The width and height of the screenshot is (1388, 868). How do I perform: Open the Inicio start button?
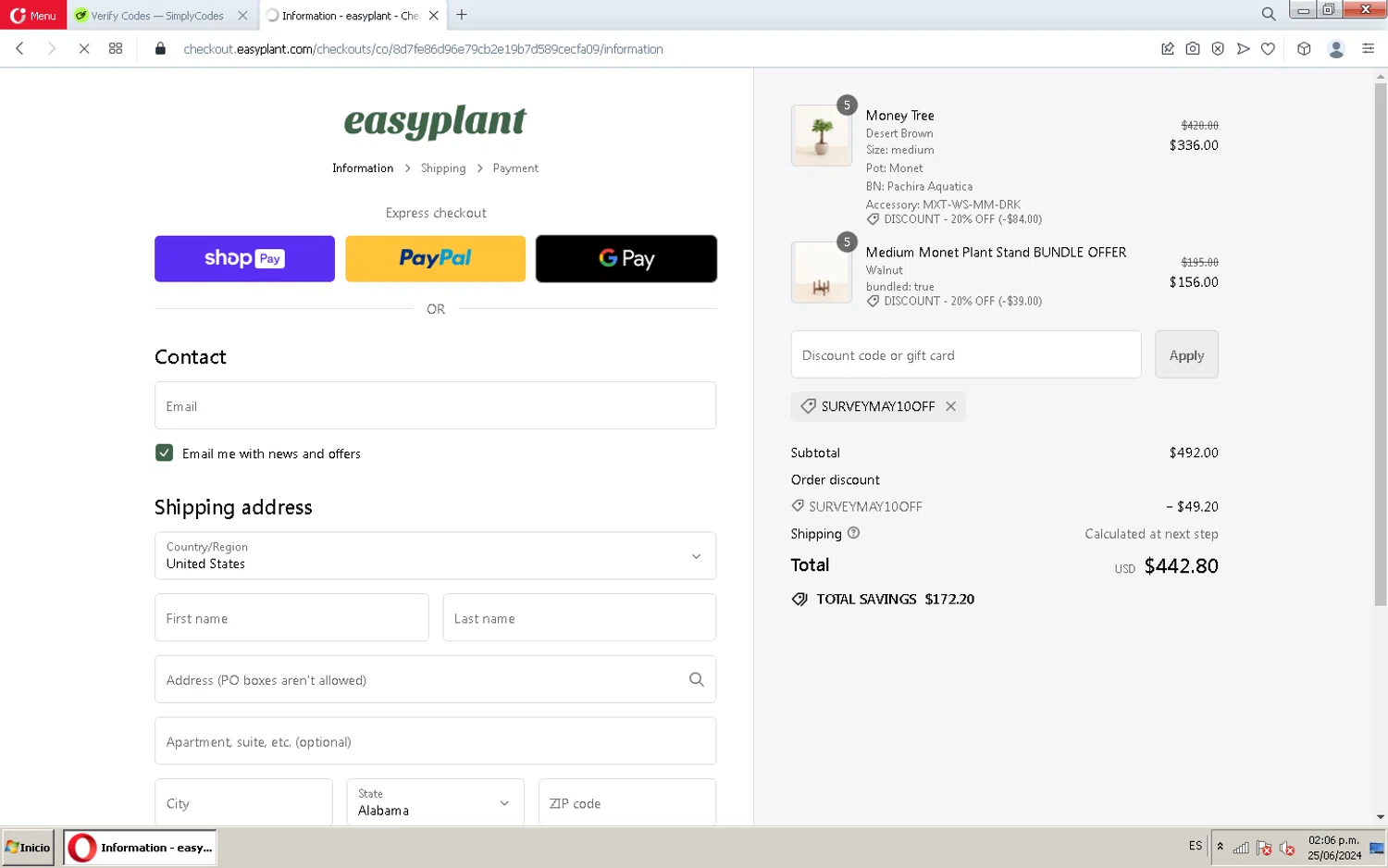pyautogui.click(x=28, y=847)
